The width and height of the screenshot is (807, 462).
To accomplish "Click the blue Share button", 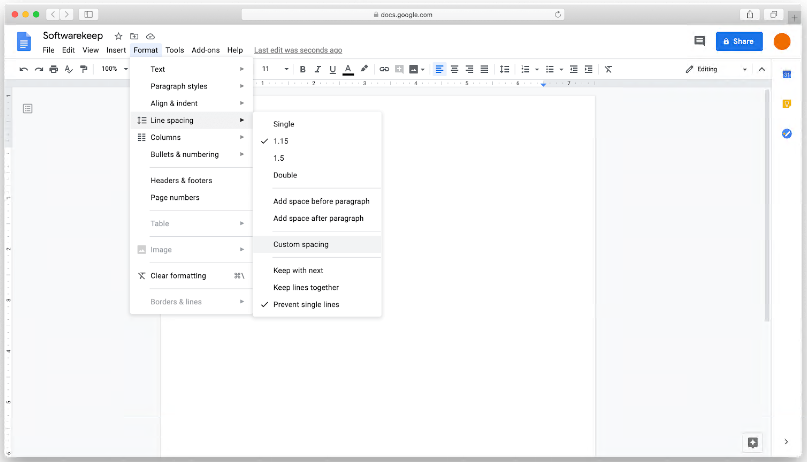I will pos(739,41).
